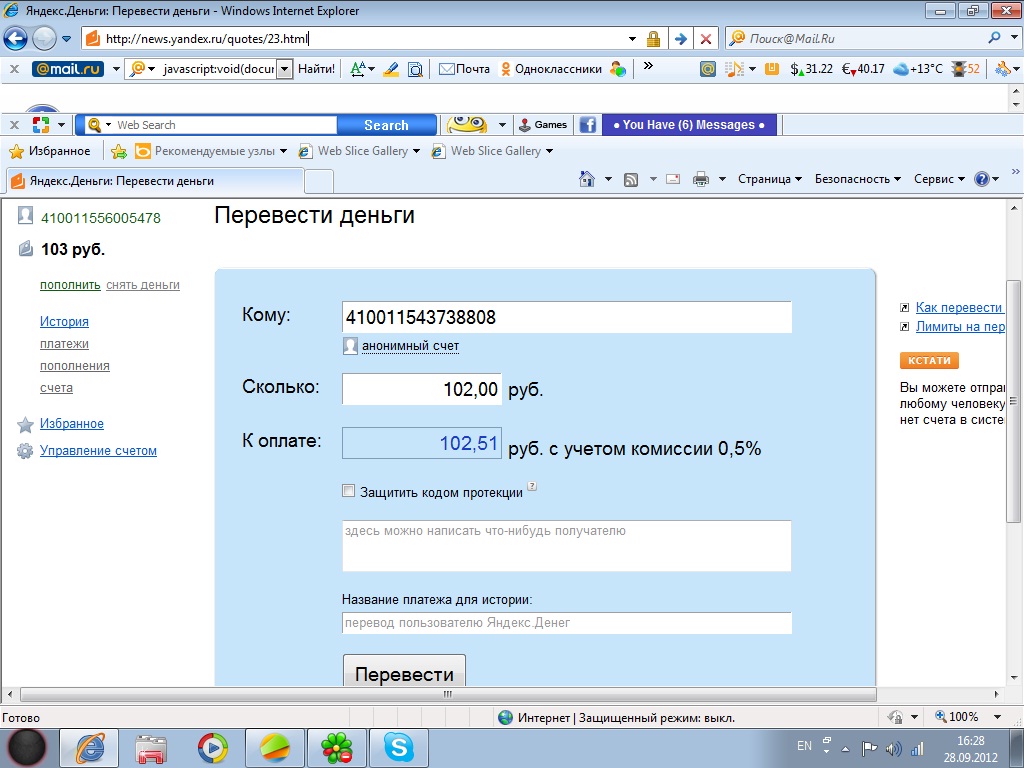Click the blue Help question mark icon

click(x=982, y=179)
